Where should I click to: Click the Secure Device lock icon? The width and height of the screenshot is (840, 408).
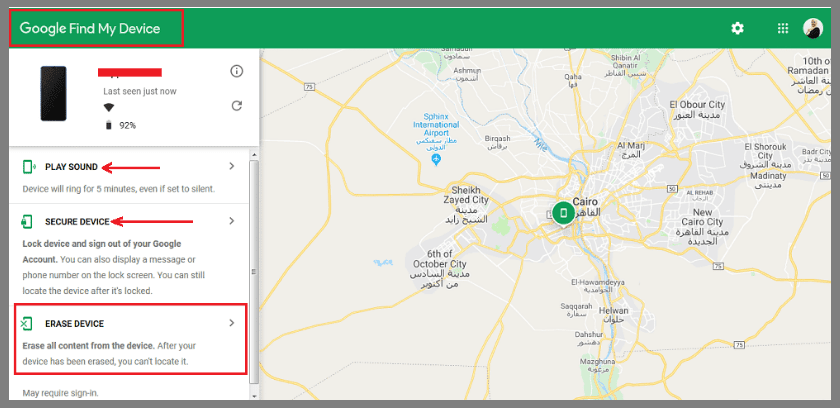click(29, 221)
